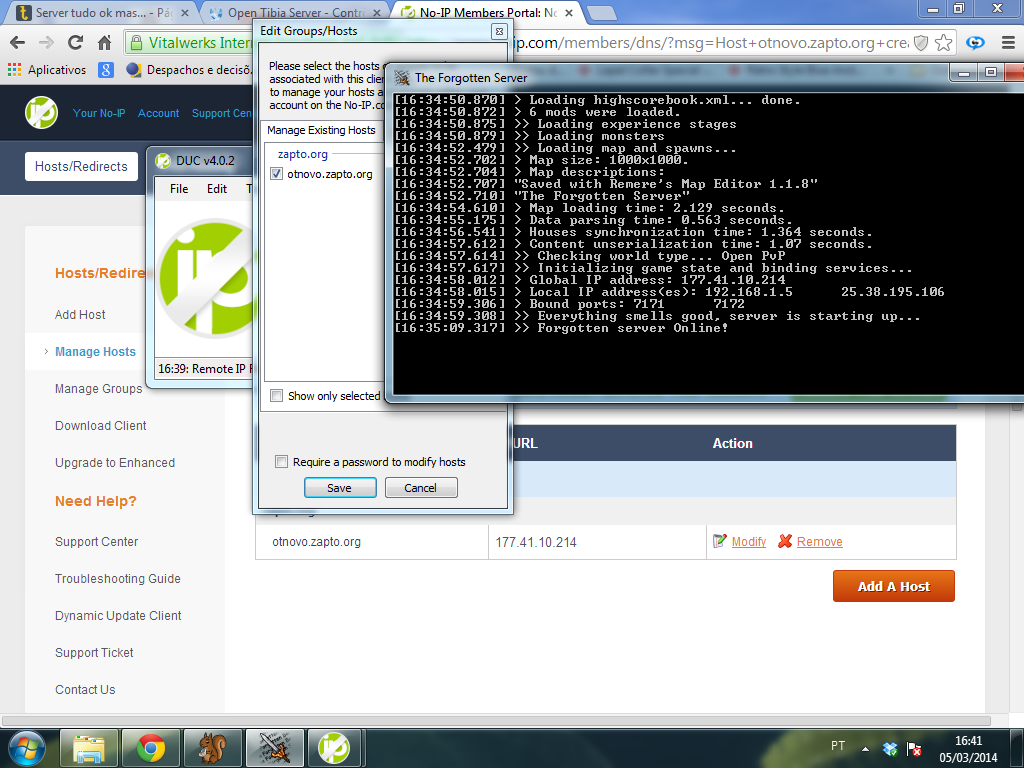Enable Show only selected checkbox
Viewport: 1024px width, 768px height.
(276, 396)
